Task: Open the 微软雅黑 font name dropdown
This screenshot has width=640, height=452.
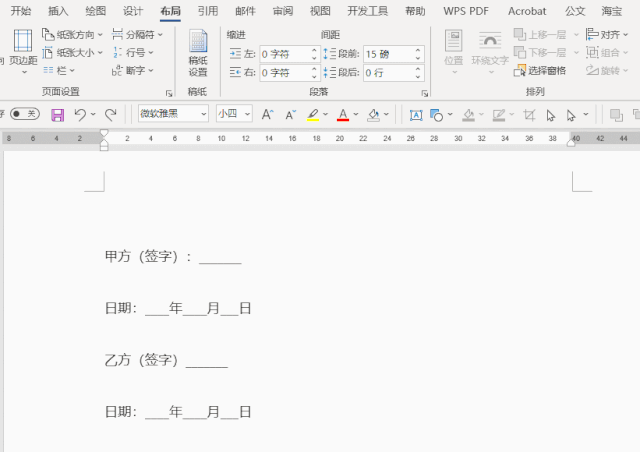Action: click(x=173, y=114)
